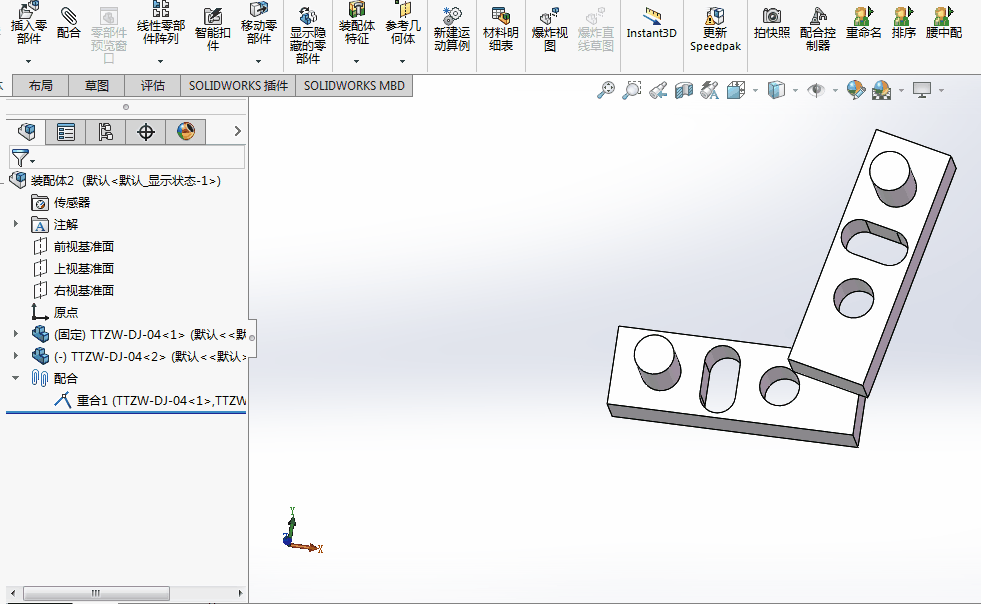This screenshot has height=604, width=981.
Task: Open the SOLIDWORKS MBD tab
Action: pos(354,86)
